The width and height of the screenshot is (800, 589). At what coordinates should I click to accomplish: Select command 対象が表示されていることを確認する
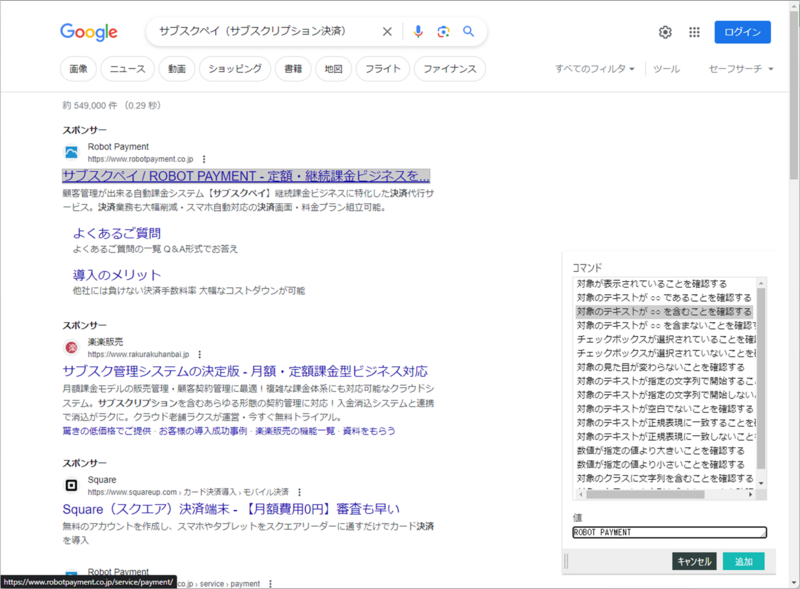click(x=664, y=284)
